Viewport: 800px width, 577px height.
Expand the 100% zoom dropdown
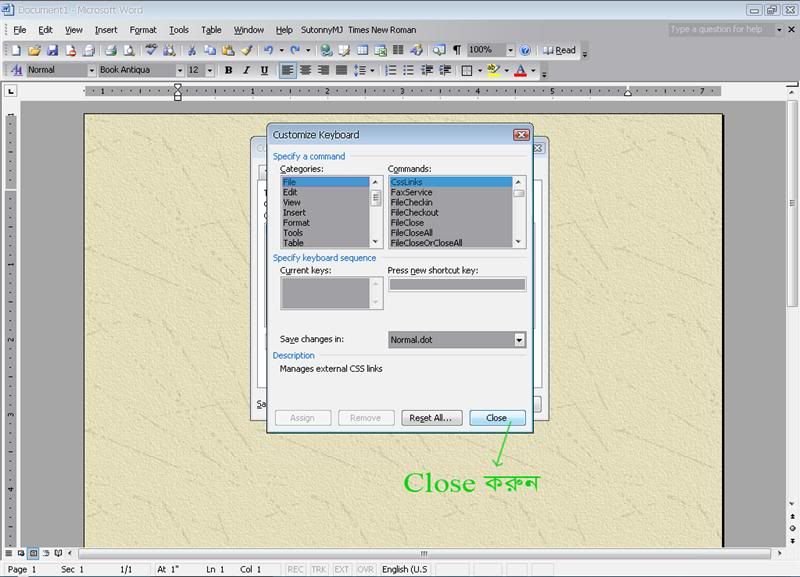tap(510, 50)
